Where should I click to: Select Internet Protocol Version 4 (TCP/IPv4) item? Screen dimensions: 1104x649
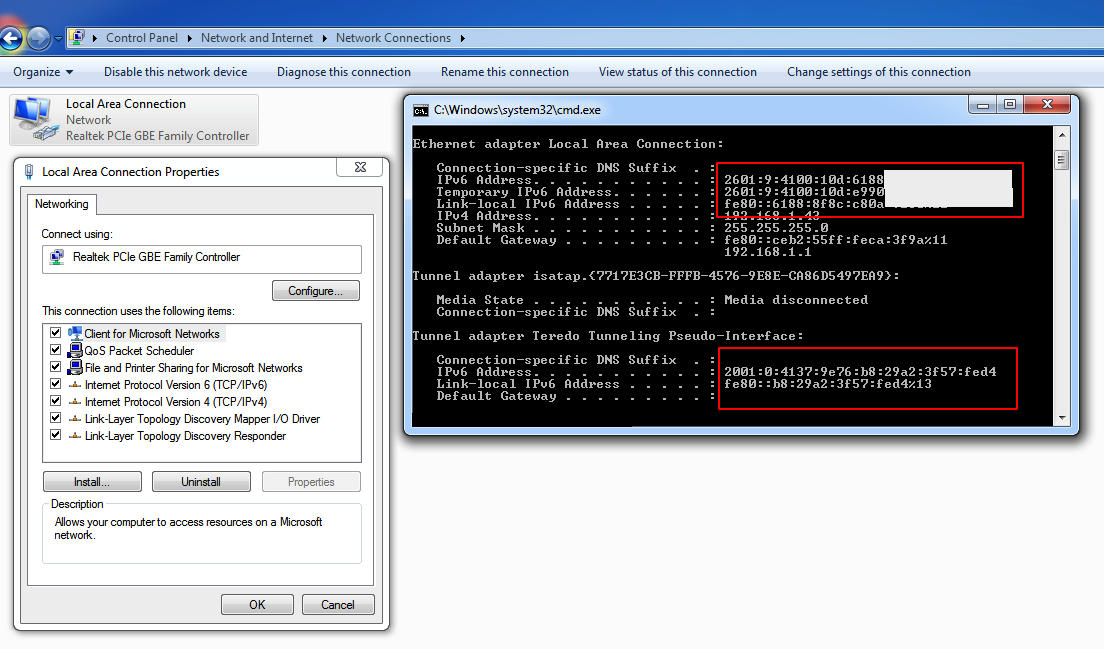[176, 402]
